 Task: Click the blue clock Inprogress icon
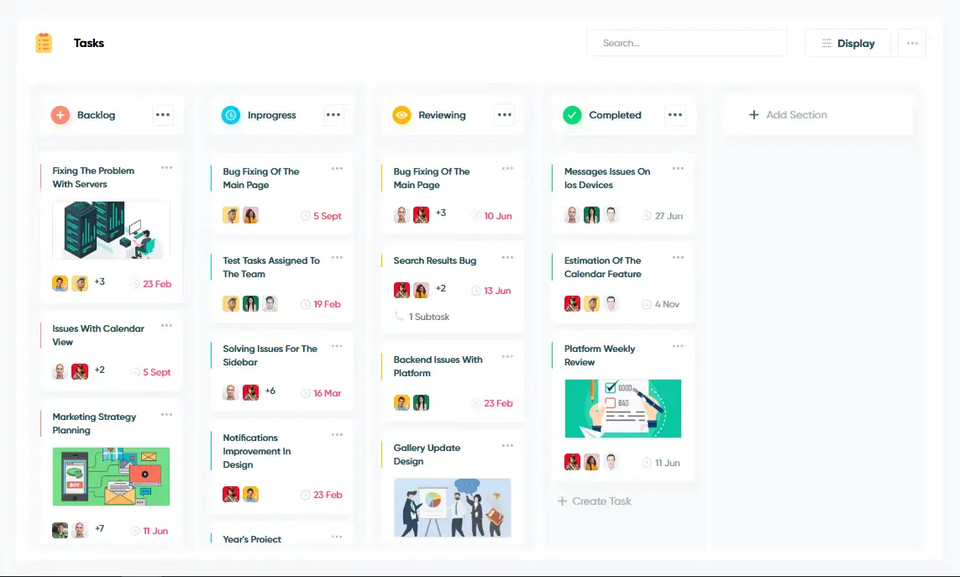coord(231,115)
